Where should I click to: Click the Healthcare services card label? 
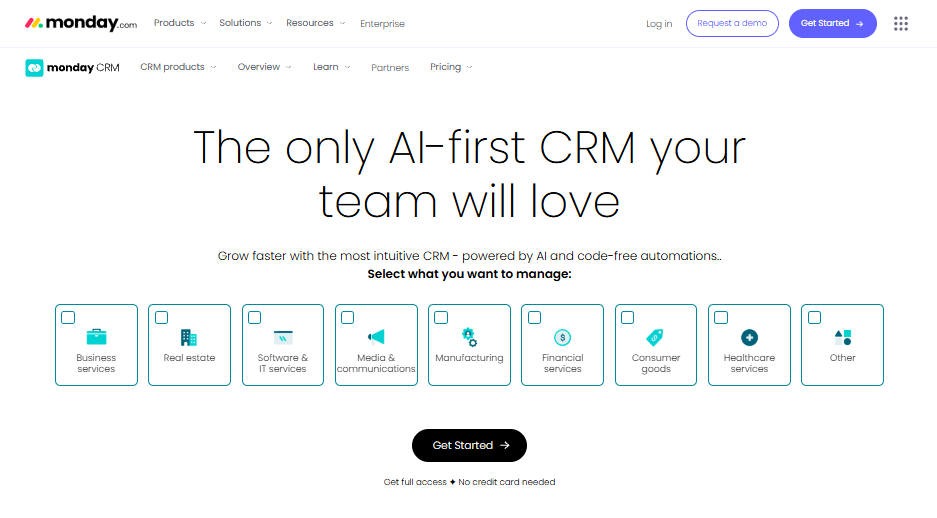pos(749,363)
